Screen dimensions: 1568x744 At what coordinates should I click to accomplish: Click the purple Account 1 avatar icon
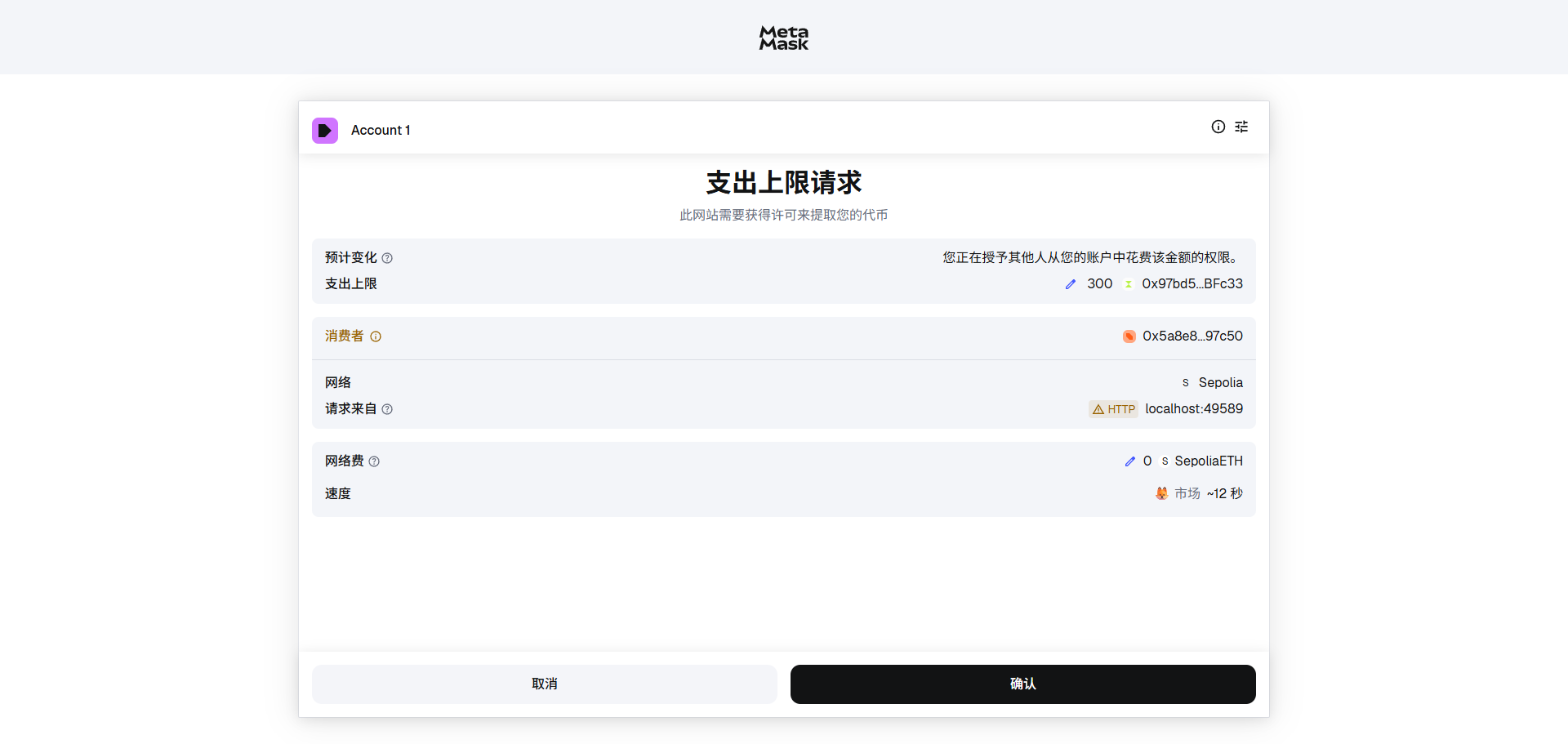pyautogui.click(x=325, y=131)
